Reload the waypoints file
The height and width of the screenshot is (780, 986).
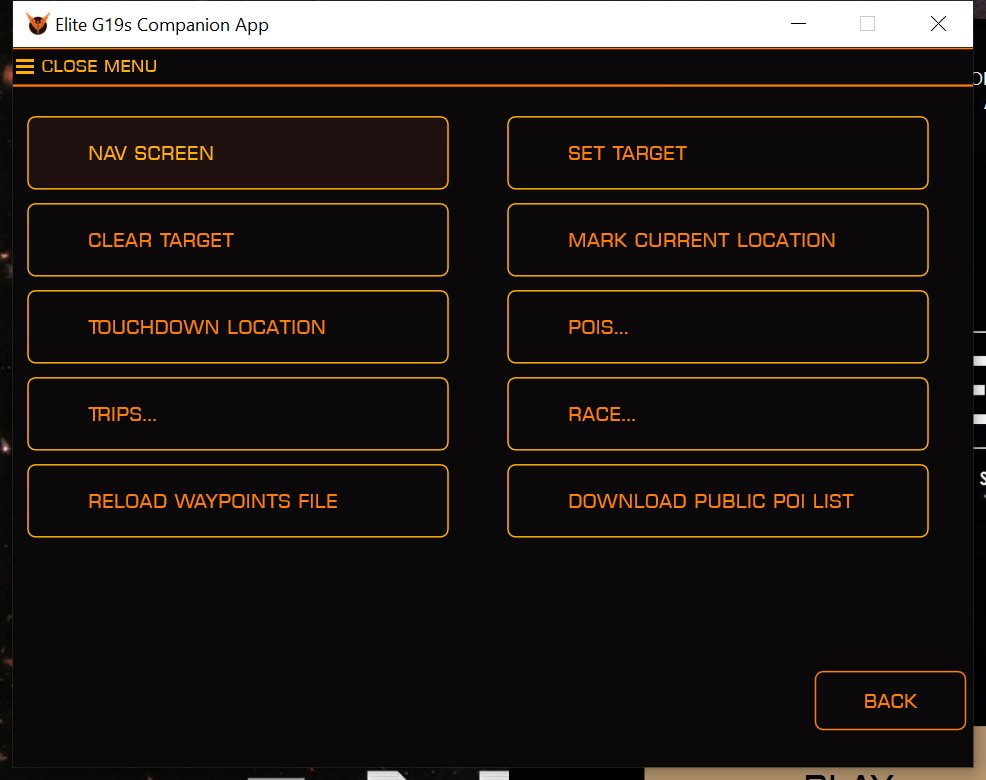tap(237, 501)
